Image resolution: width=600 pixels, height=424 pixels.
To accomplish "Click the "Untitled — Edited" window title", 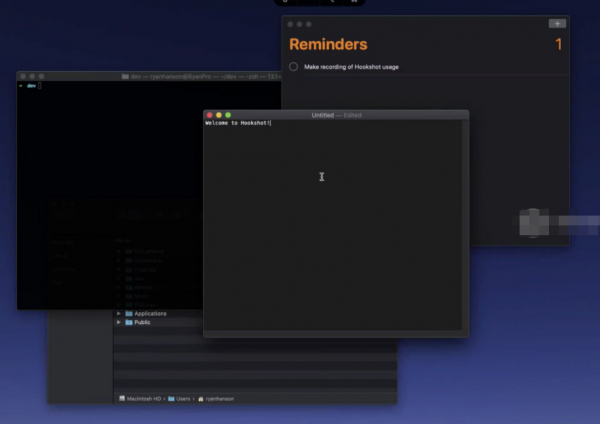I will [336, 115].
